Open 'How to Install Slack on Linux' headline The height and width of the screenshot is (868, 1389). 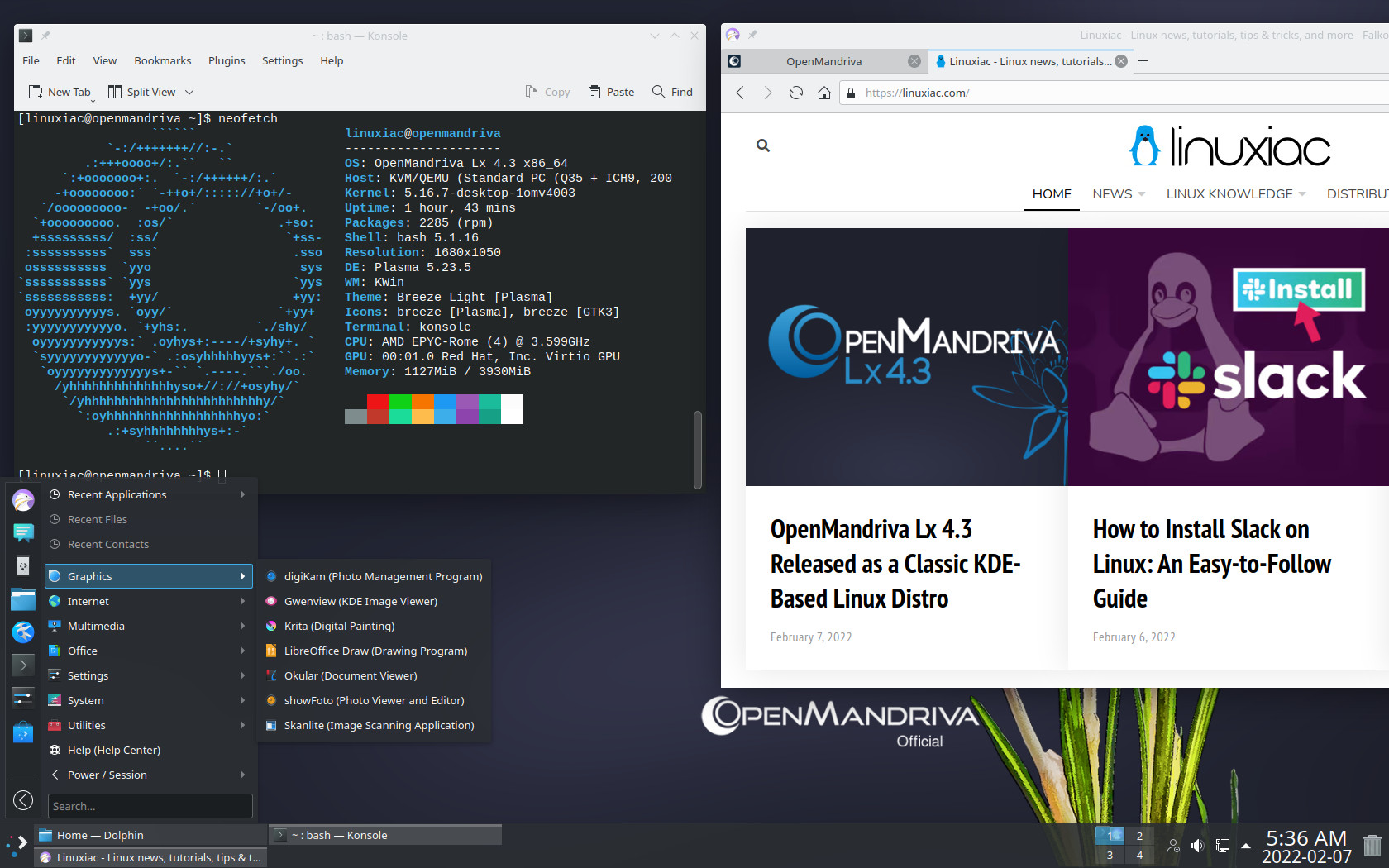1212,564
